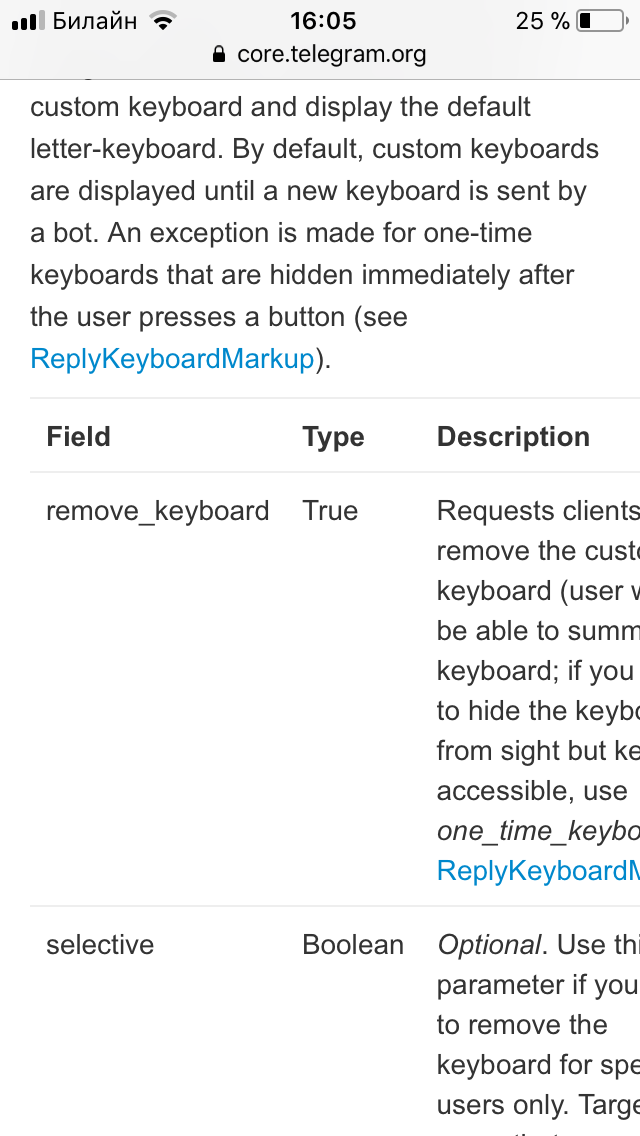The height and width of the screenshot is (1136, 640).
Task: Tap the battery level icon
Action: [602, 21]
